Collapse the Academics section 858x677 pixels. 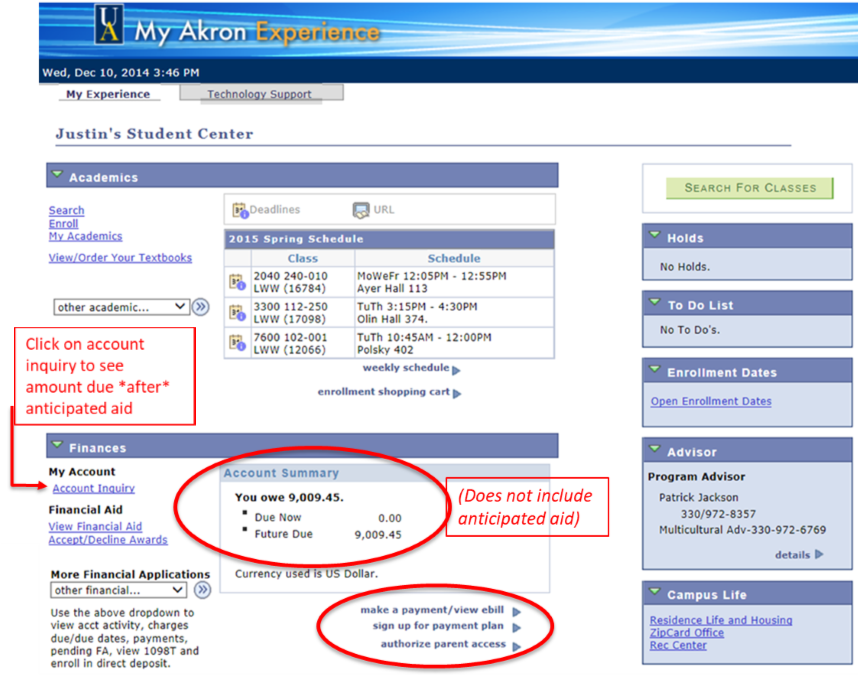point(57,175)
